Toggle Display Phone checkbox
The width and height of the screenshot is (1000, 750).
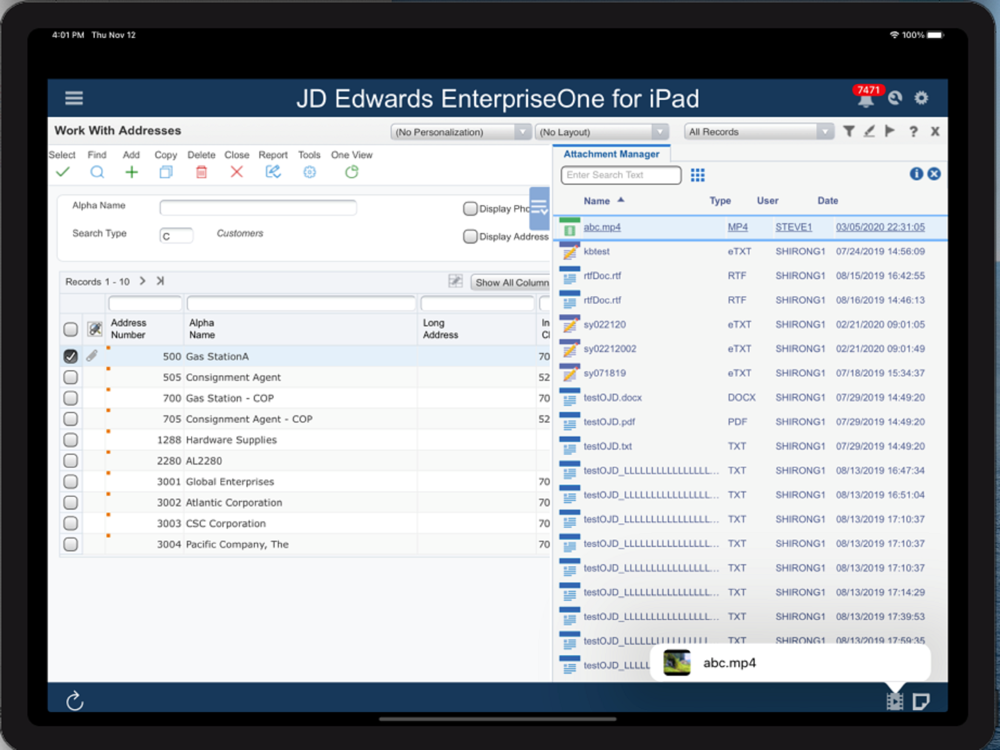(x=470, y=209)
